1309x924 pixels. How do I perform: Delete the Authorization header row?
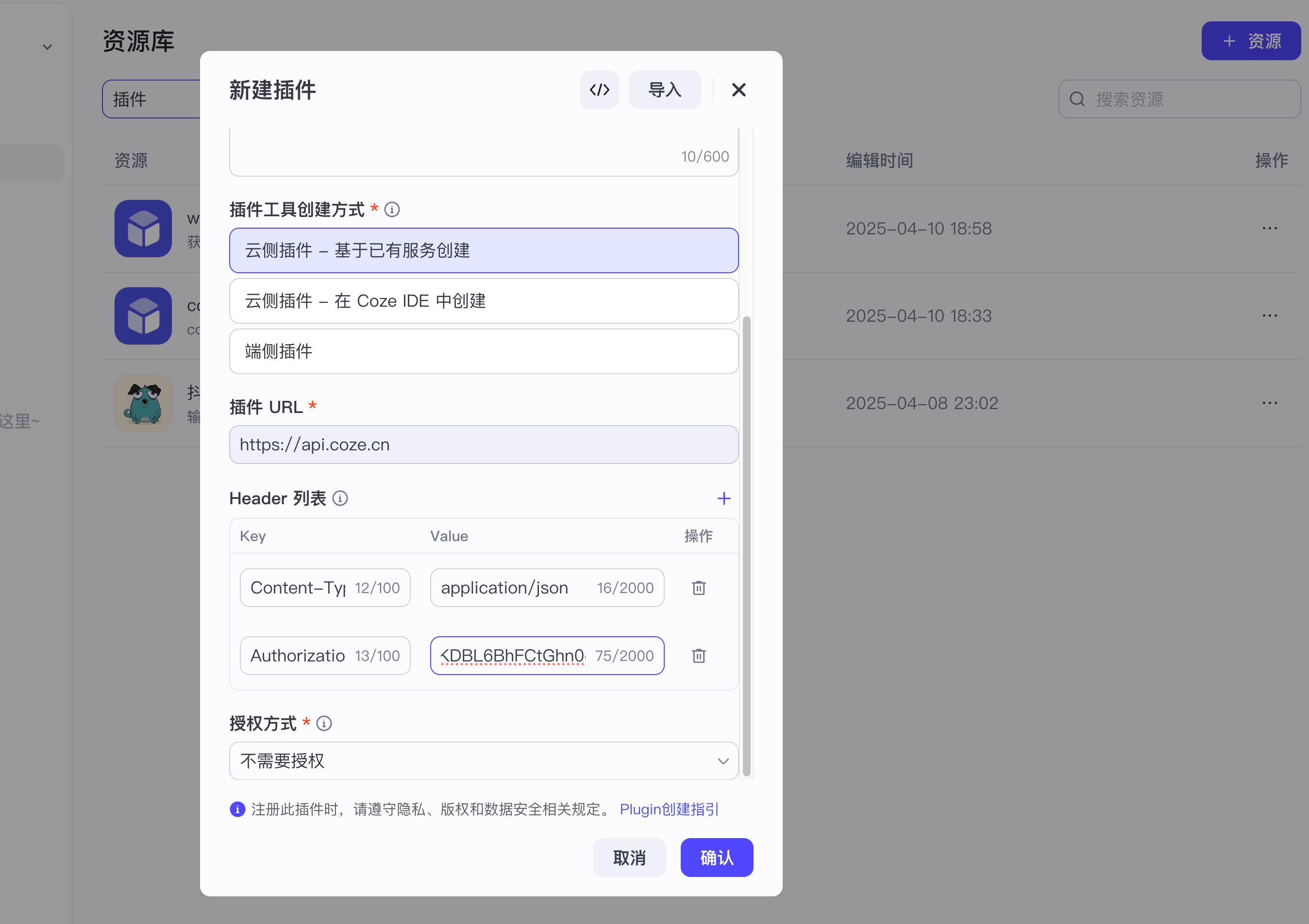pyautogui.click(x=698, y=656)
